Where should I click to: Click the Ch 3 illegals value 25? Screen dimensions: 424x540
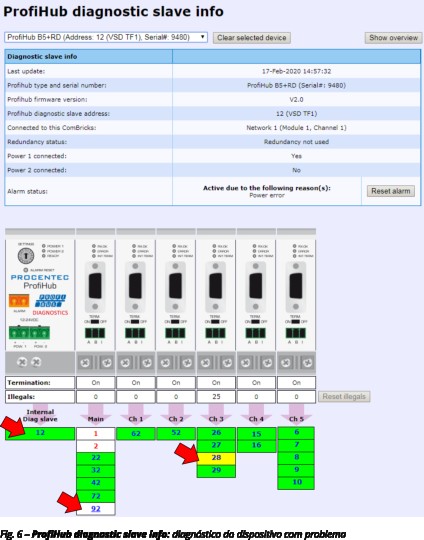coord(216,397)
